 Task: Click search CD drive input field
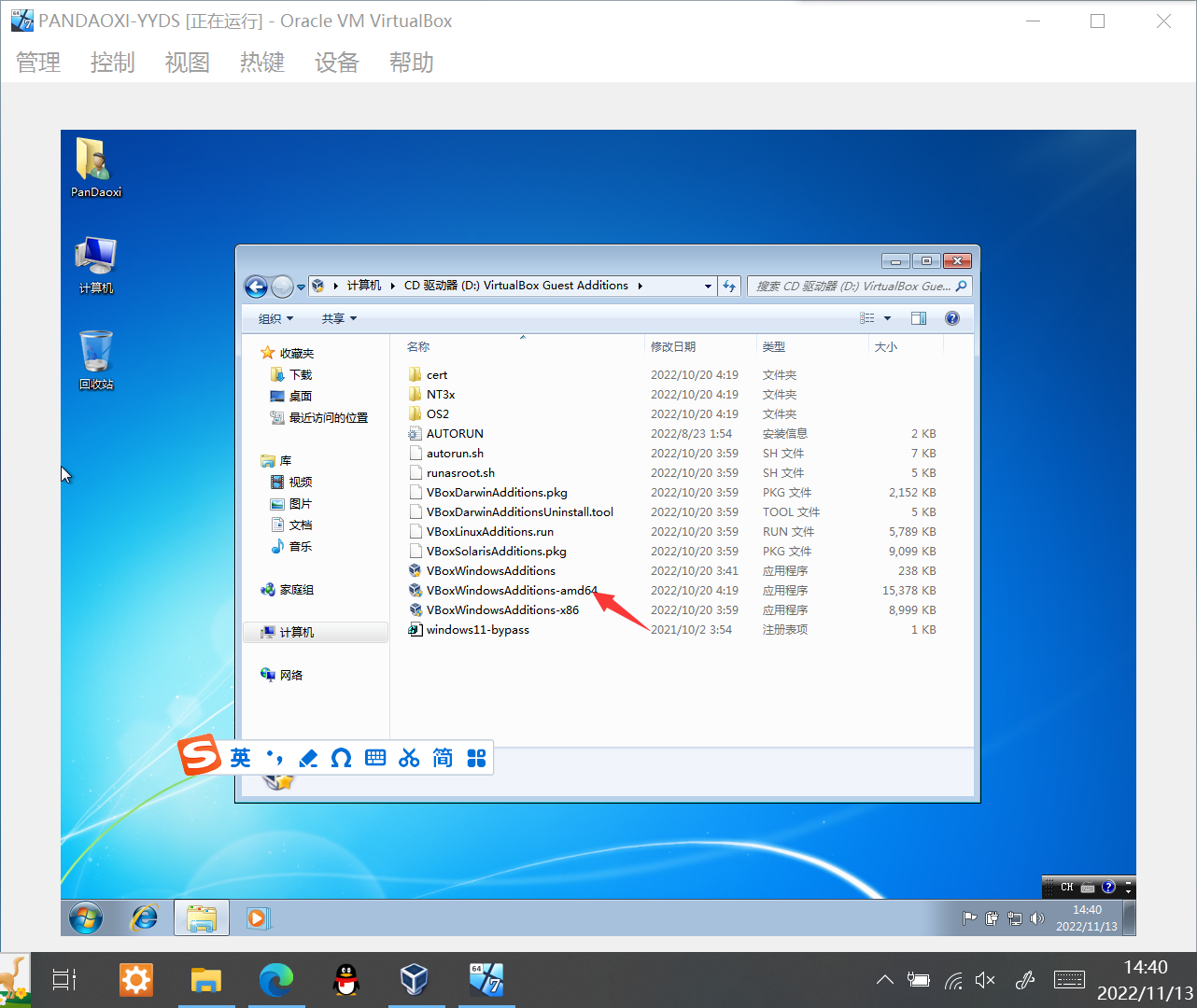(x=859, y=287)
